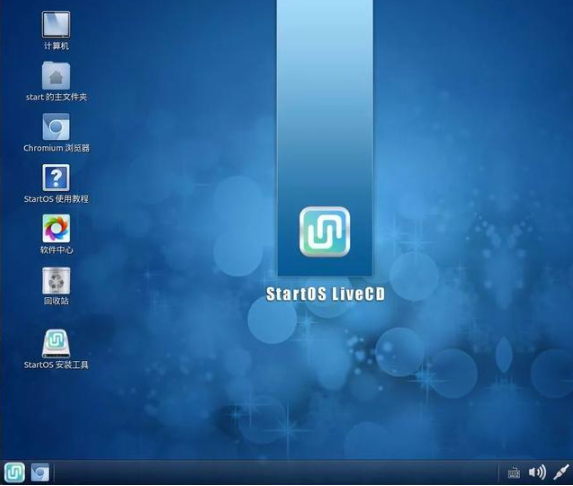The image size is (573, 486).
Task: Open the volume speaker tray icon
Action: (537, 472)
